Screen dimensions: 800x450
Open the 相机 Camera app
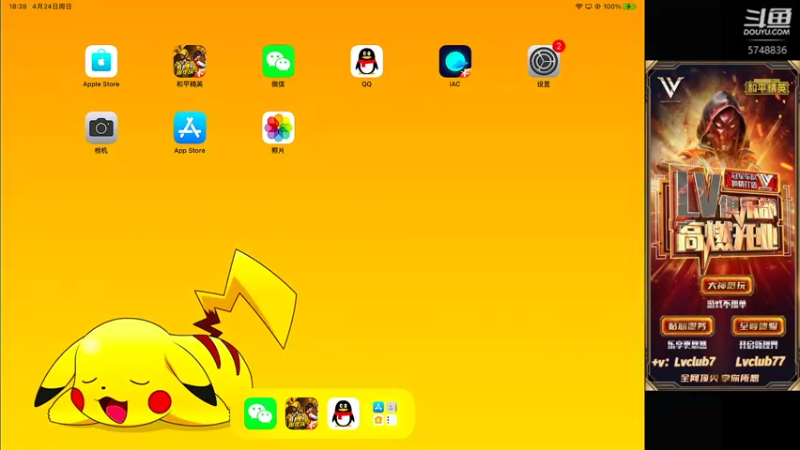point(101,128)
